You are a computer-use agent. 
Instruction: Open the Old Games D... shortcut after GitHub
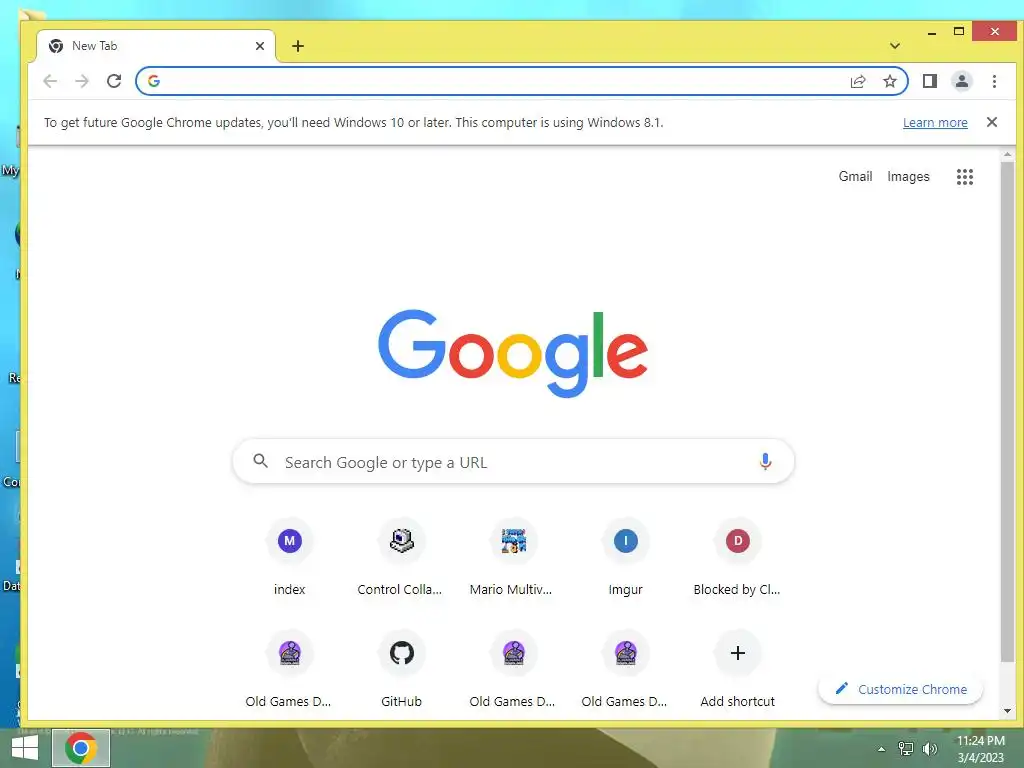[x=513, y=670]
